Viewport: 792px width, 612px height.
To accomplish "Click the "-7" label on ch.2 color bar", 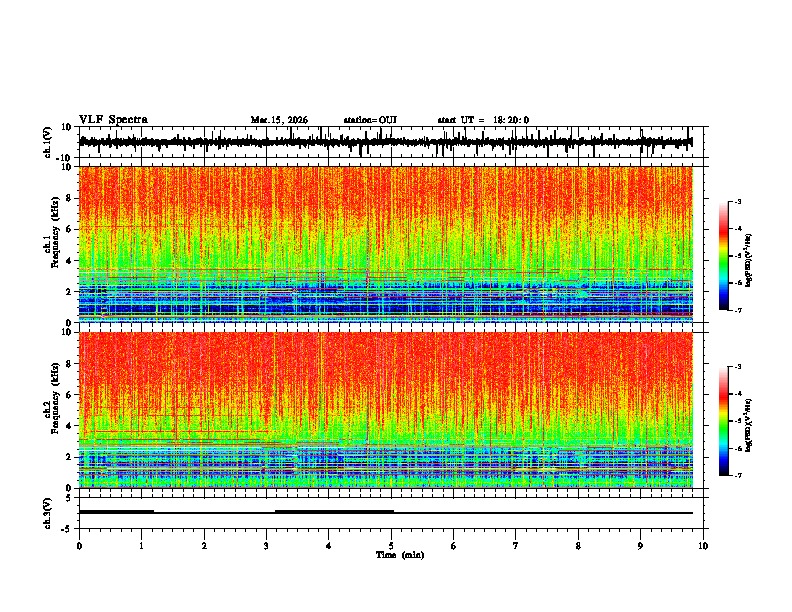I will click(x=737, y=475).
